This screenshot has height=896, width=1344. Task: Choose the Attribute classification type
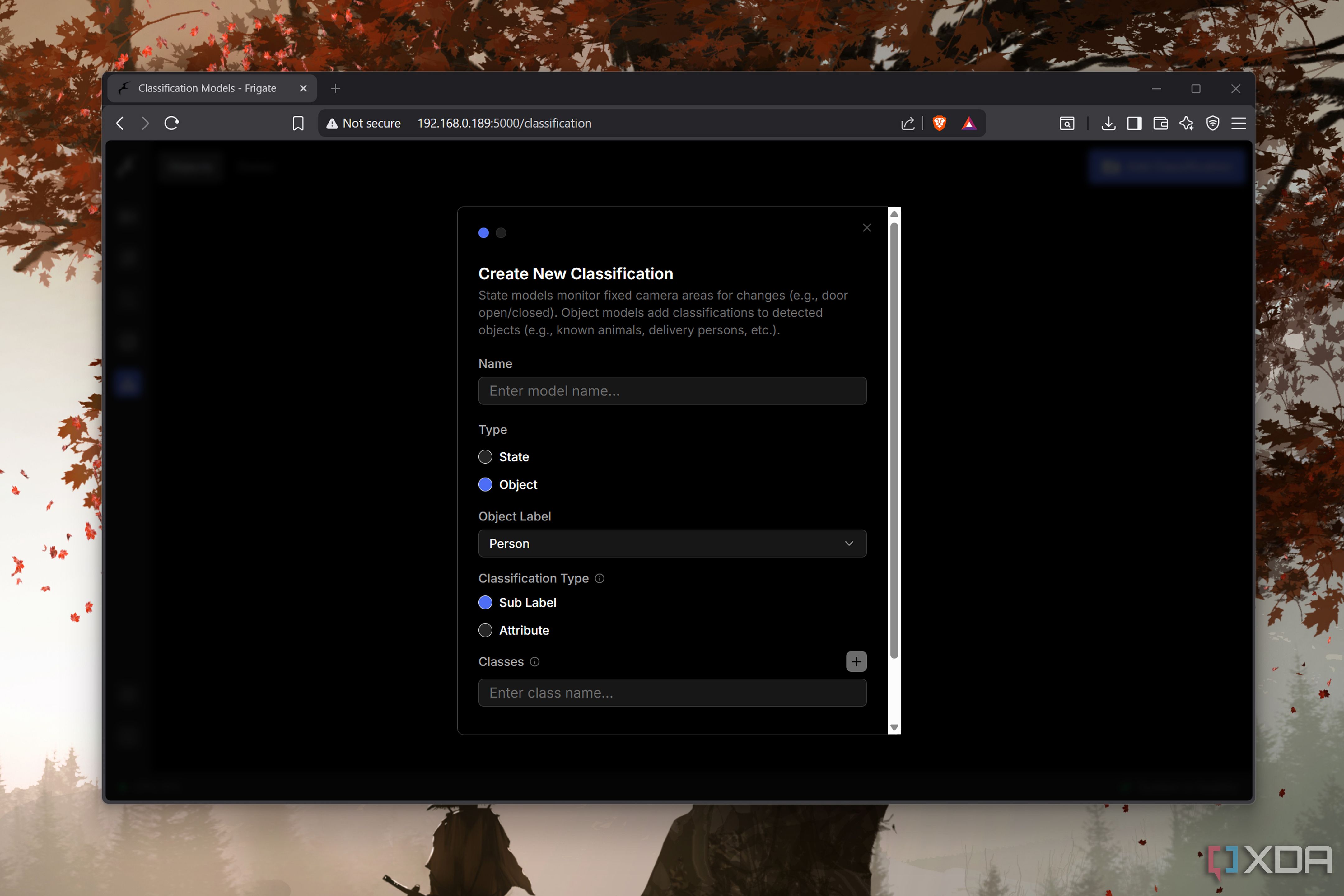(485, 630)
